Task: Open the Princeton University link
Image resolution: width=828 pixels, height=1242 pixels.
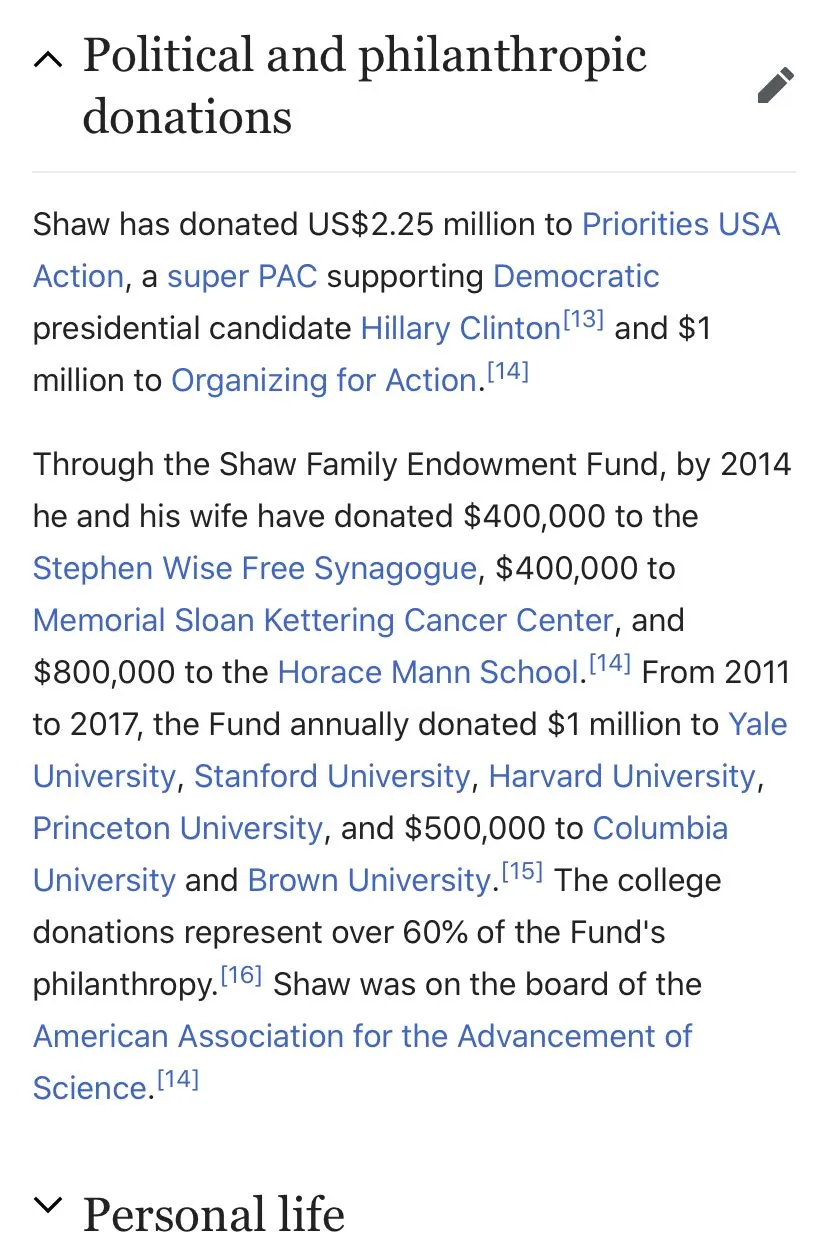Action: point(178,828)
